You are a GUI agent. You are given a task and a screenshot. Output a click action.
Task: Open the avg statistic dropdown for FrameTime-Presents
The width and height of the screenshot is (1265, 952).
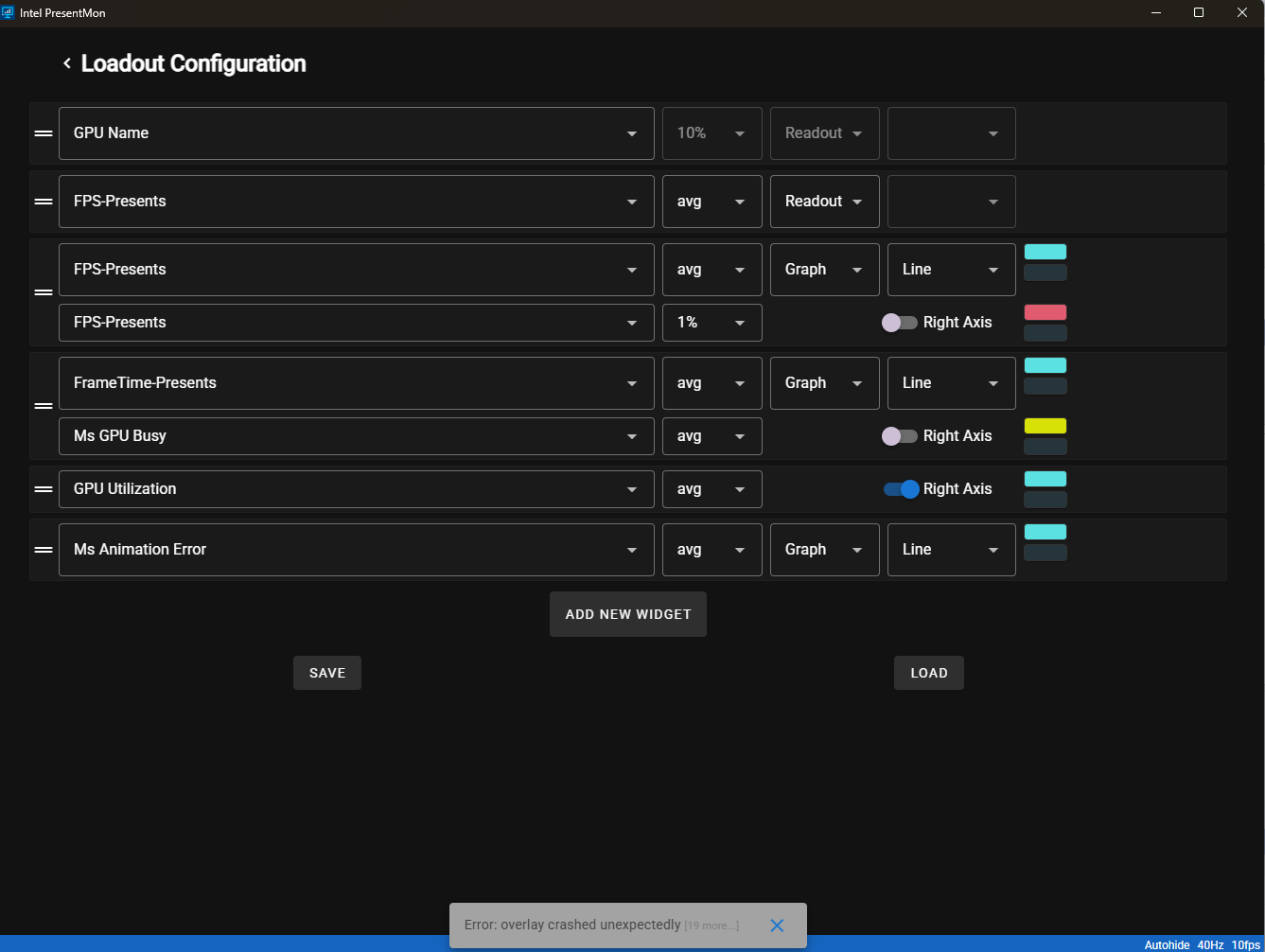[712, 383]
